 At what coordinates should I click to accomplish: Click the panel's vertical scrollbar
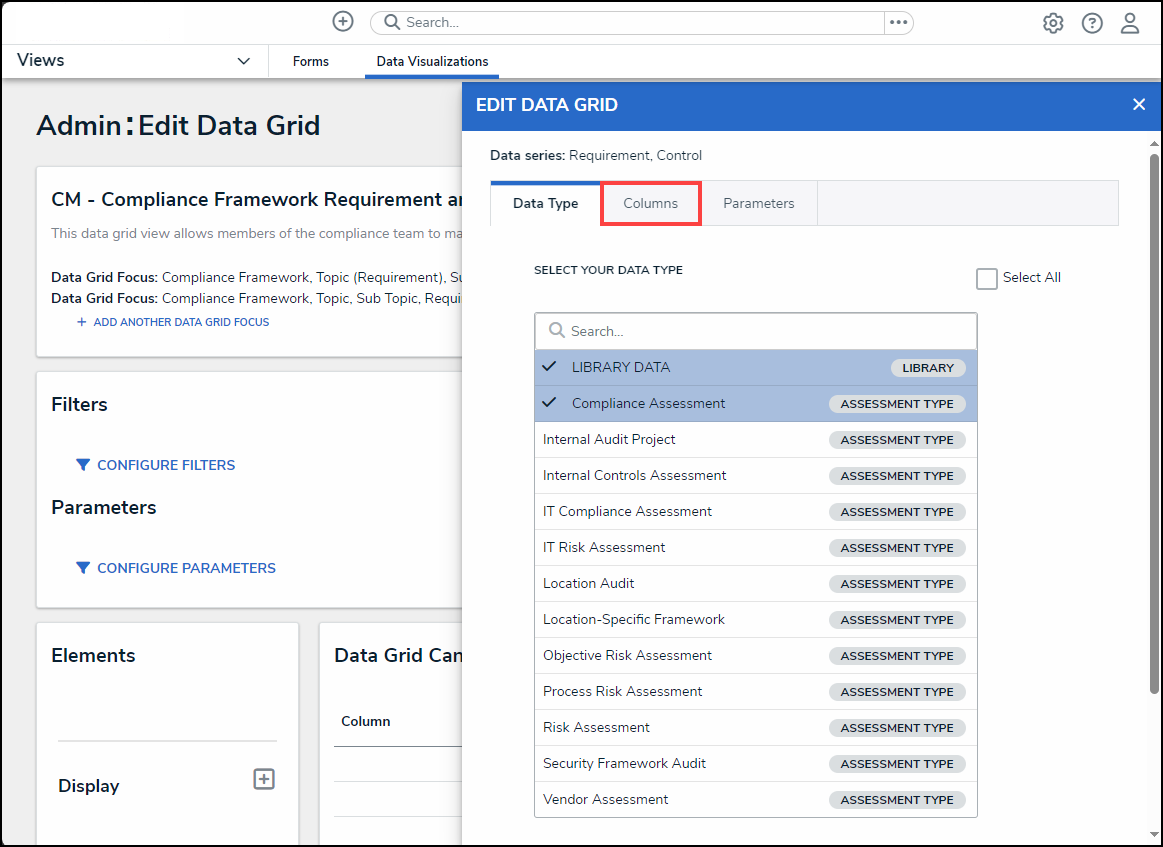(1154, 420)
